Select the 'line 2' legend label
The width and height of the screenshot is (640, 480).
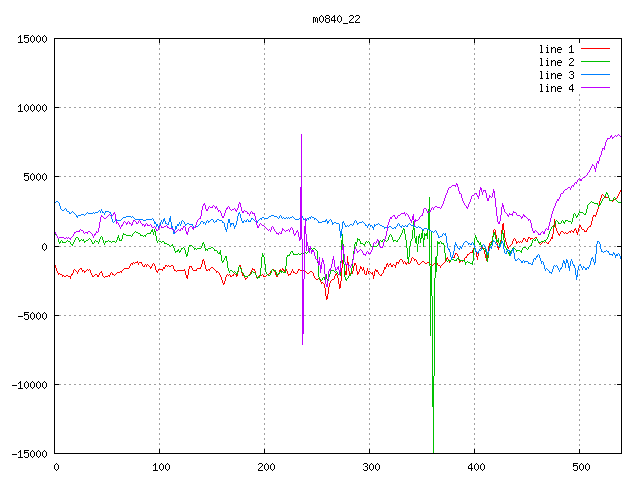557,62
